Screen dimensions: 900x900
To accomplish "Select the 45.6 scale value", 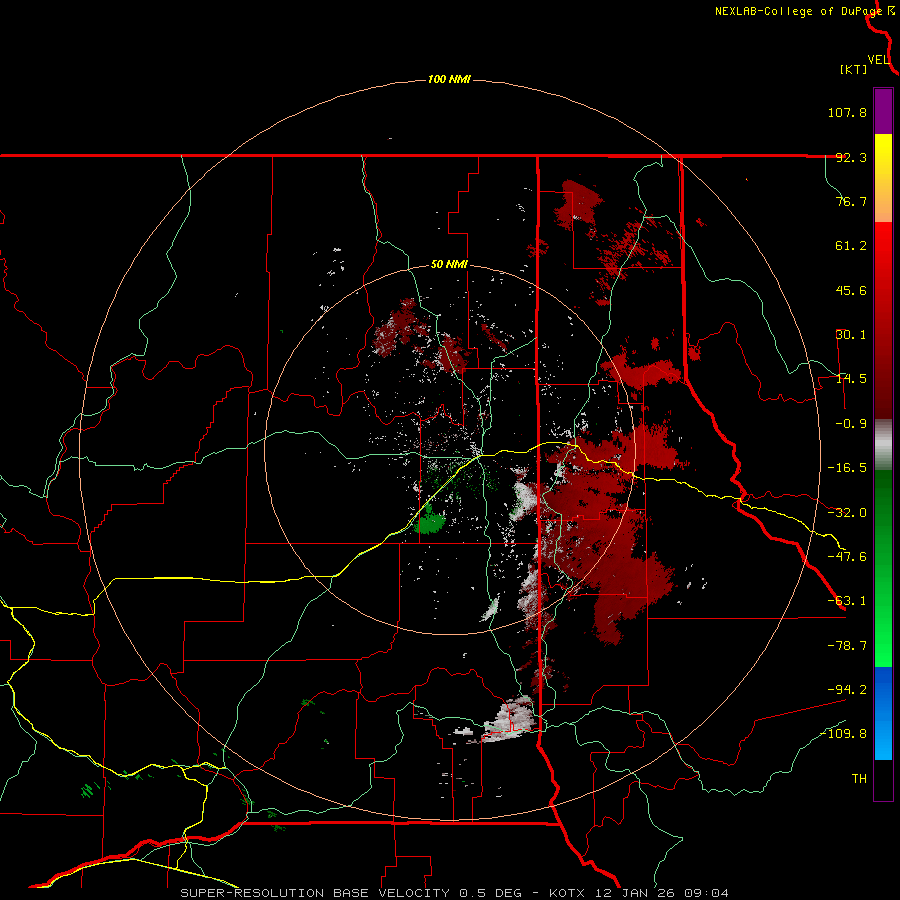I will [x=851, y=290].
